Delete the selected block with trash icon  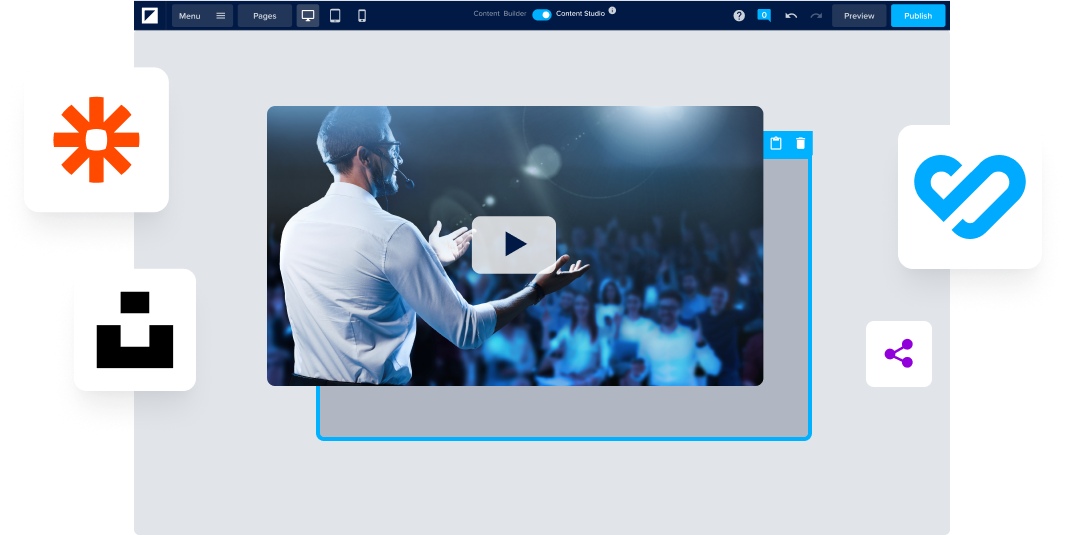(800, 143)
